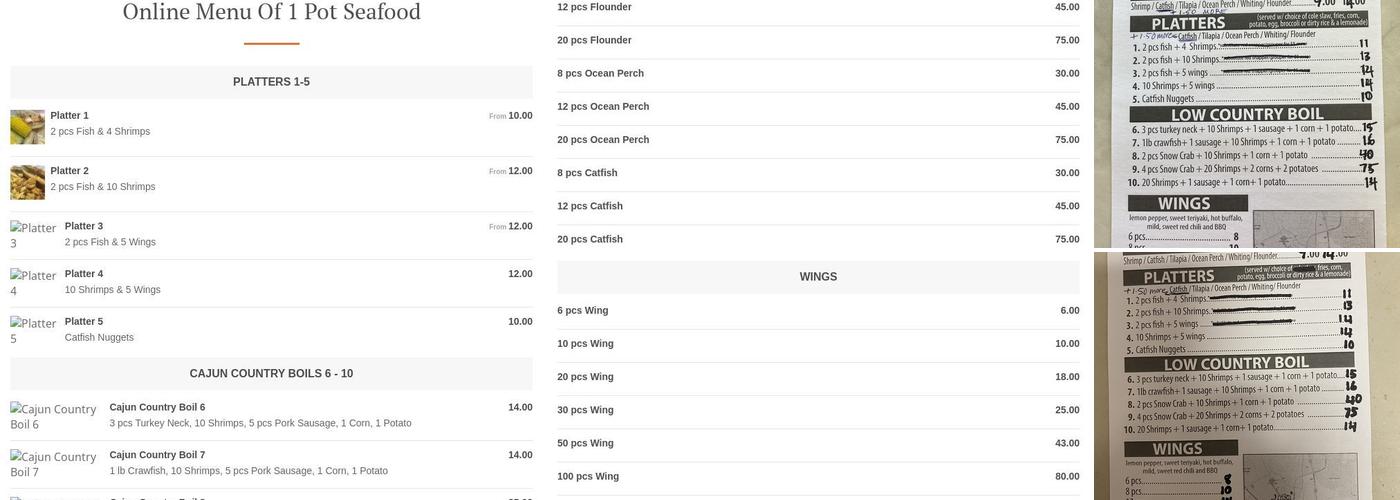Select the 6 pcs Wing item
The width and height of the screenshot is (1400, 500).
[585, 310]
